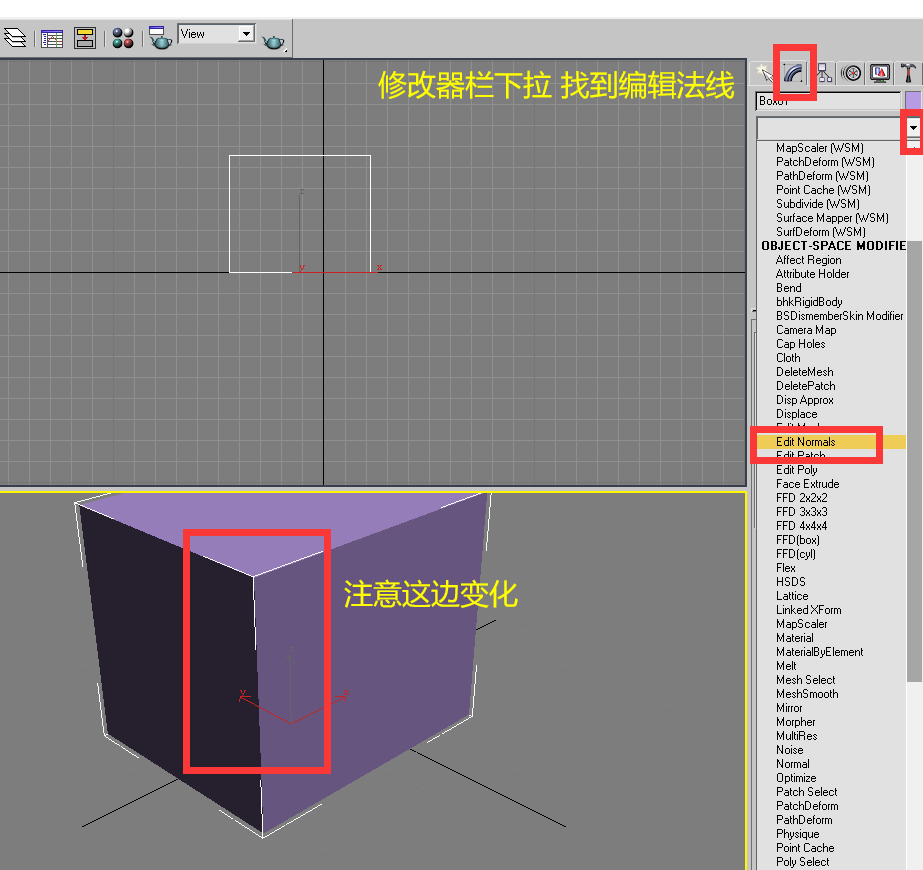Open the Curve Editor

tap(52, 38)
